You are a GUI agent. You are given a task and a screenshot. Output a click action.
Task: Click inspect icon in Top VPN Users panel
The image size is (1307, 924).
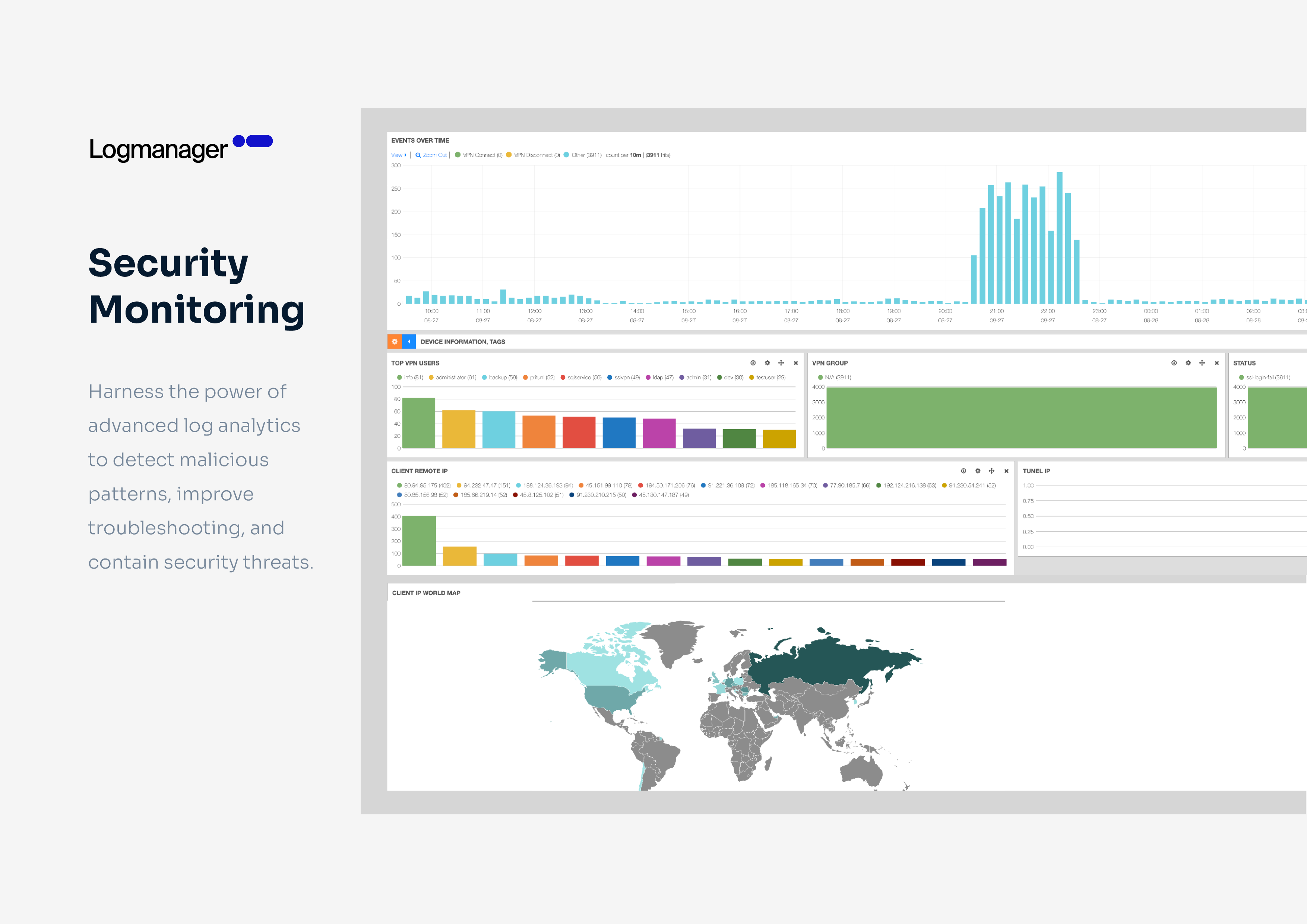coord(753,363)
